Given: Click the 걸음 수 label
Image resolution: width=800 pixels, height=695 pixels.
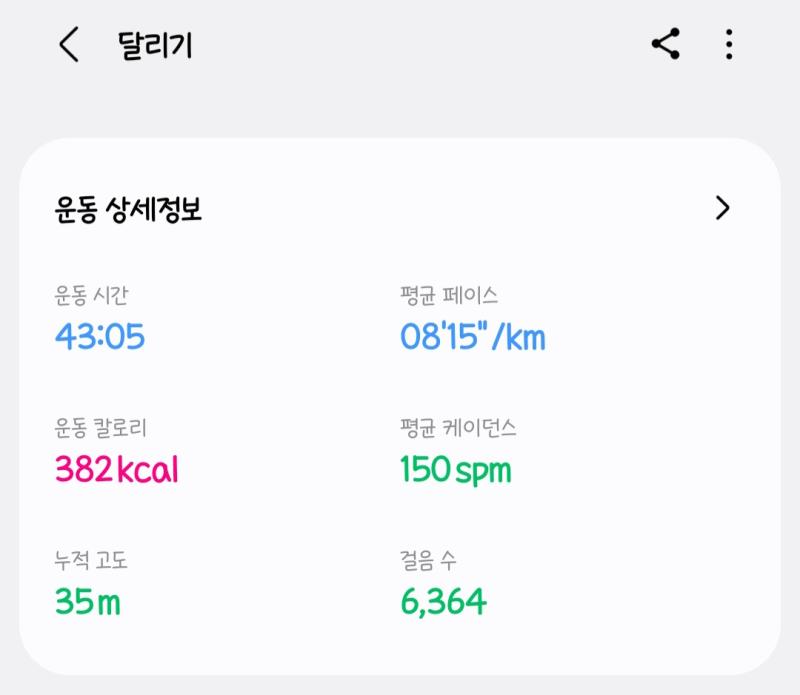Looking at the screenshot, I should coord(428,560).
